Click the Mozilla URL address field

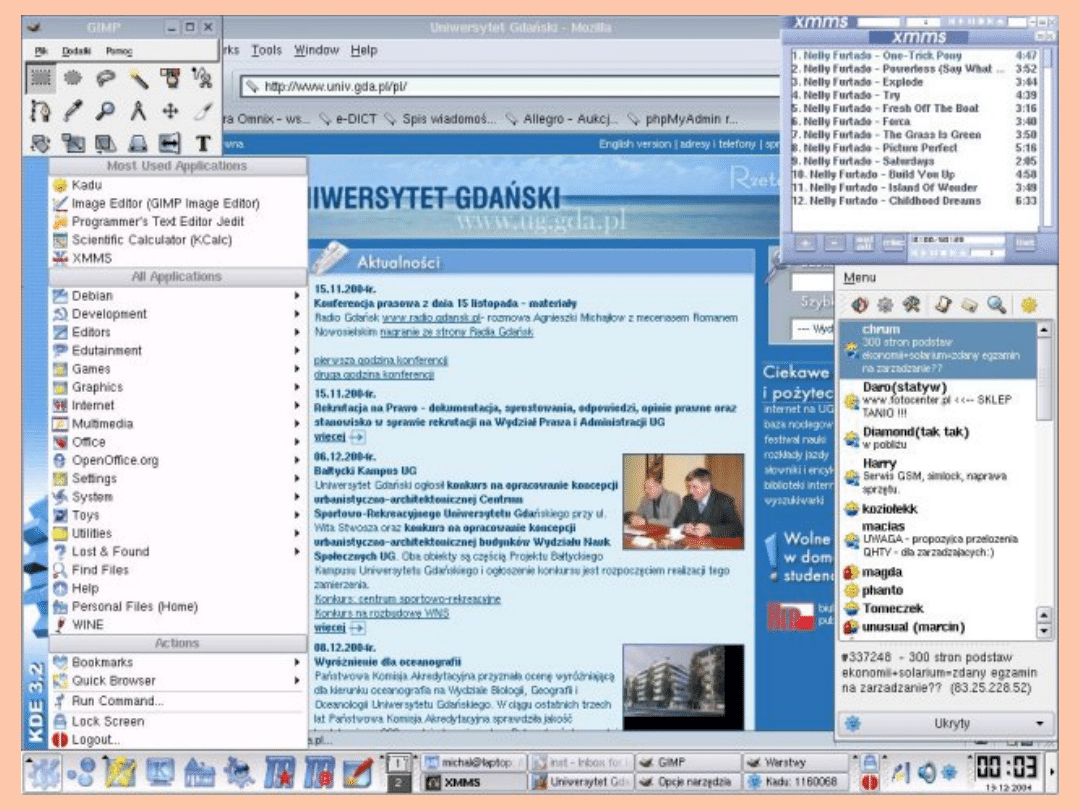[x=510, y=86]
